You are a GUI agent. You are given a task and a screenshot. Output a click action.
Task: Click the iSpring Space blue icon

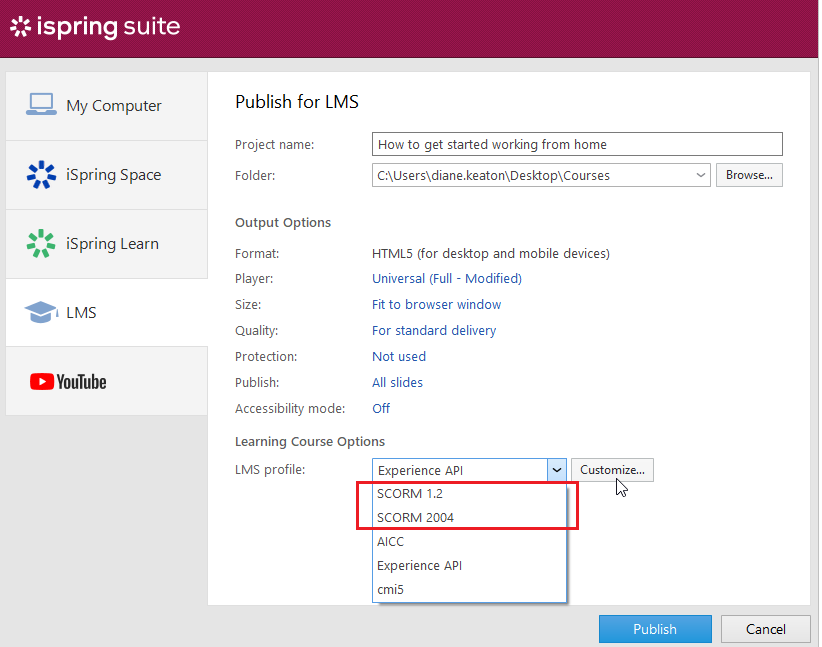[x=41, y=174]
